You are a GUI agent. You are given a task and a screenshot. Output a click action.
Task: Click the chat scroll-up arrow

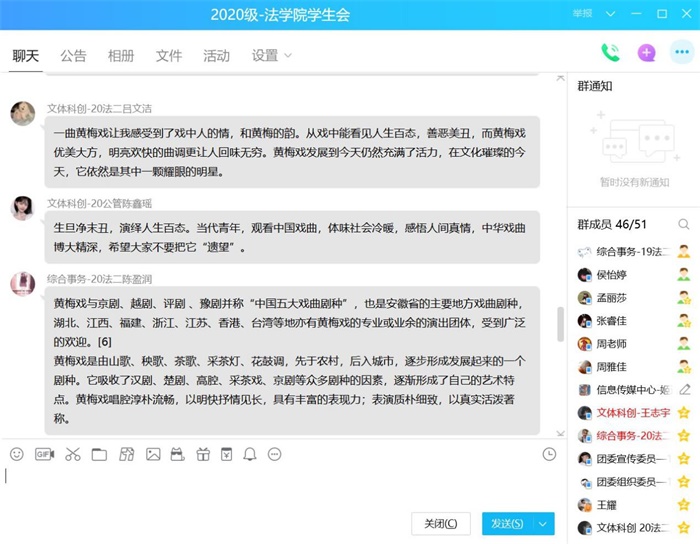point(561,78)
